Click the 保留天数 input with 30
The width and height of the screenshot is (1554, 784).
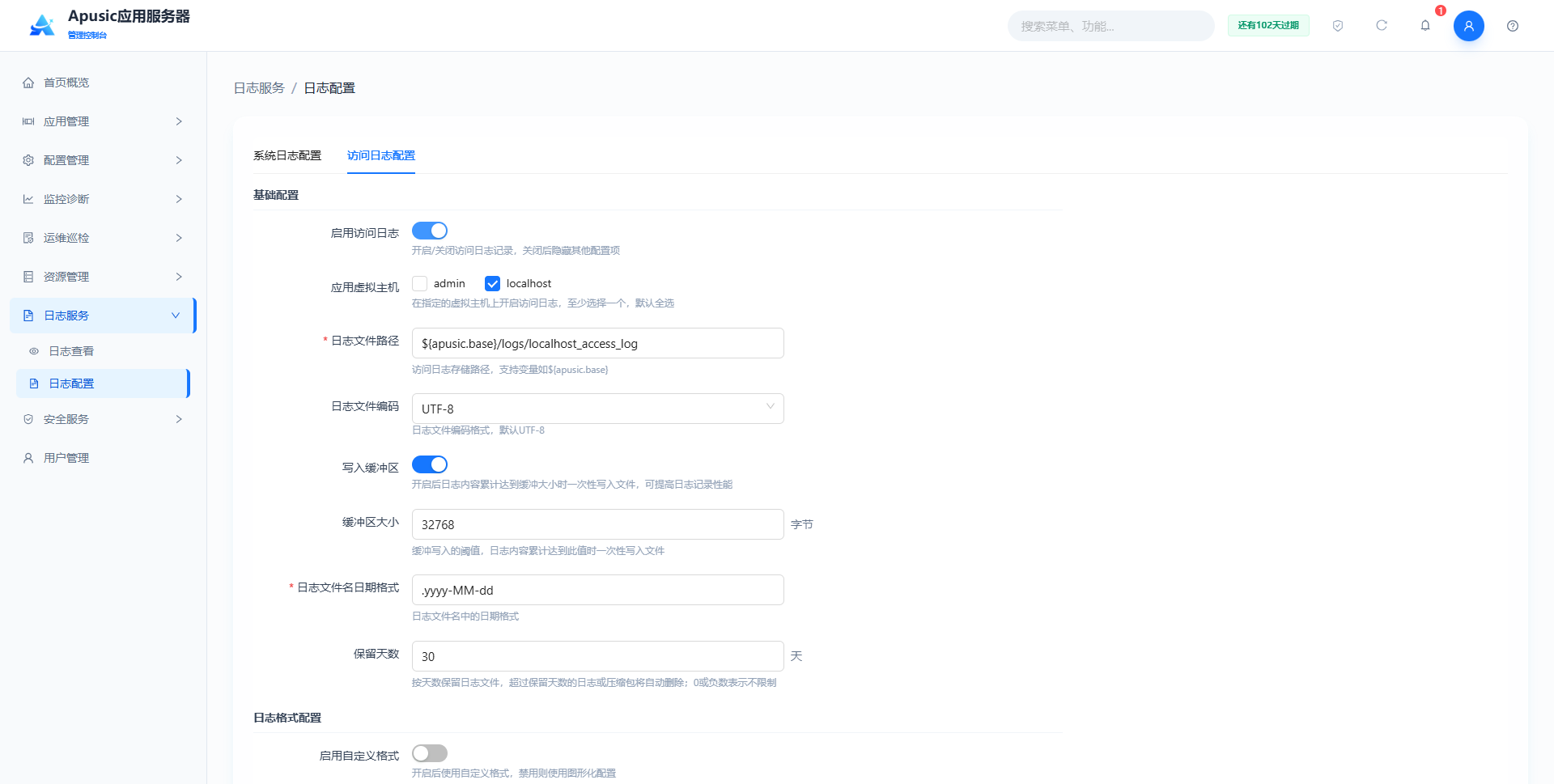click(x=597, y=656)
